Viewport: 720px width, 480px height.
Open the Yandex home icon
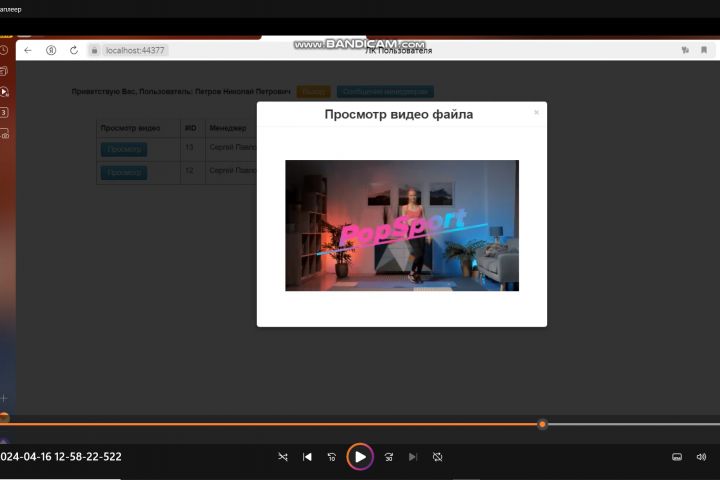(51, 50)
